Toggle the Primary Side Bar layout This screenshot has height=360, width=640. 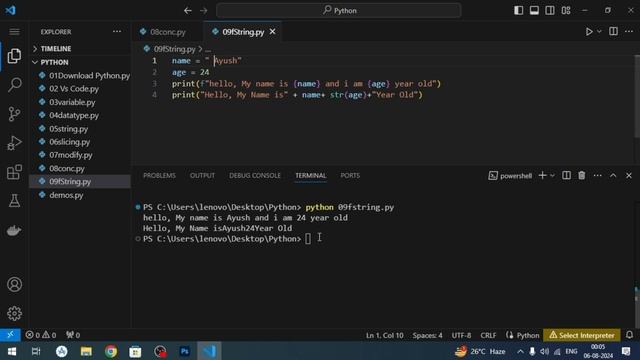518,10
